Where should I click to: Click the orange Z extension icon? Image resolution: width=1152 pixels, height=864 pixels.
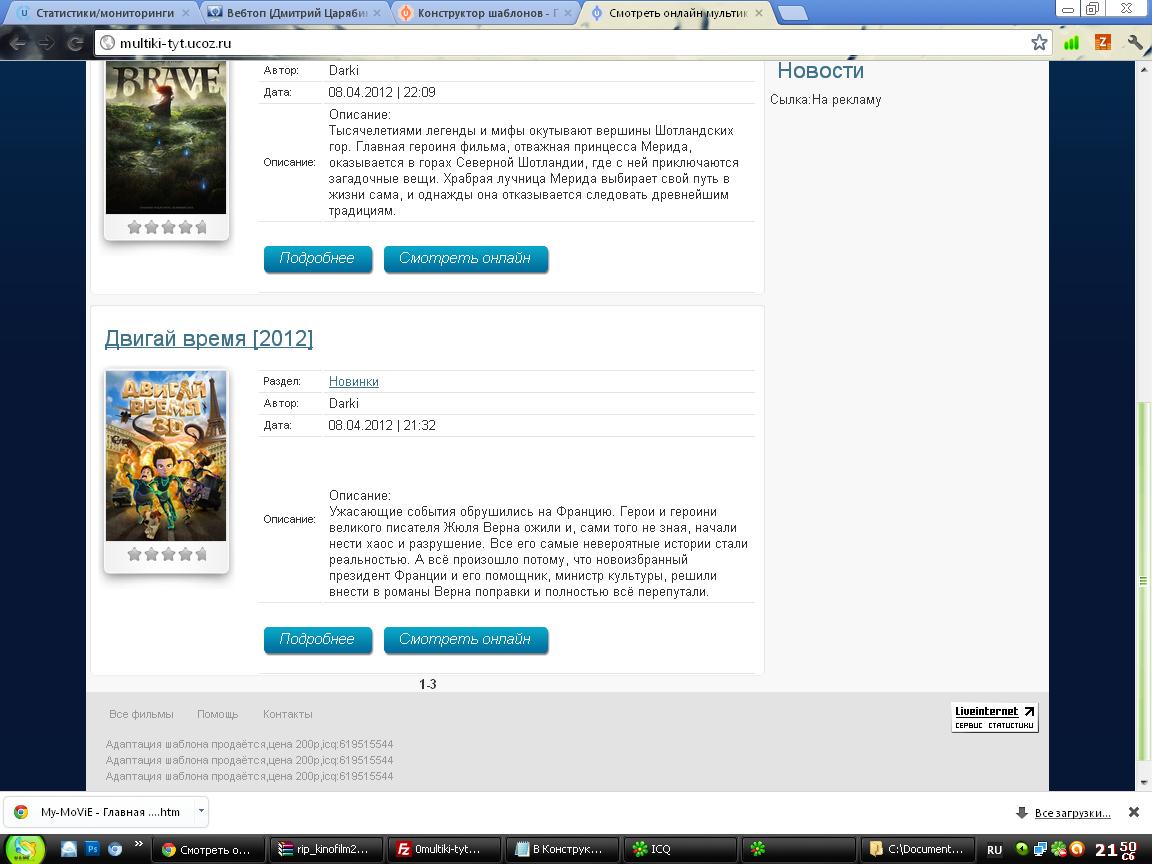click(1103, 42)
